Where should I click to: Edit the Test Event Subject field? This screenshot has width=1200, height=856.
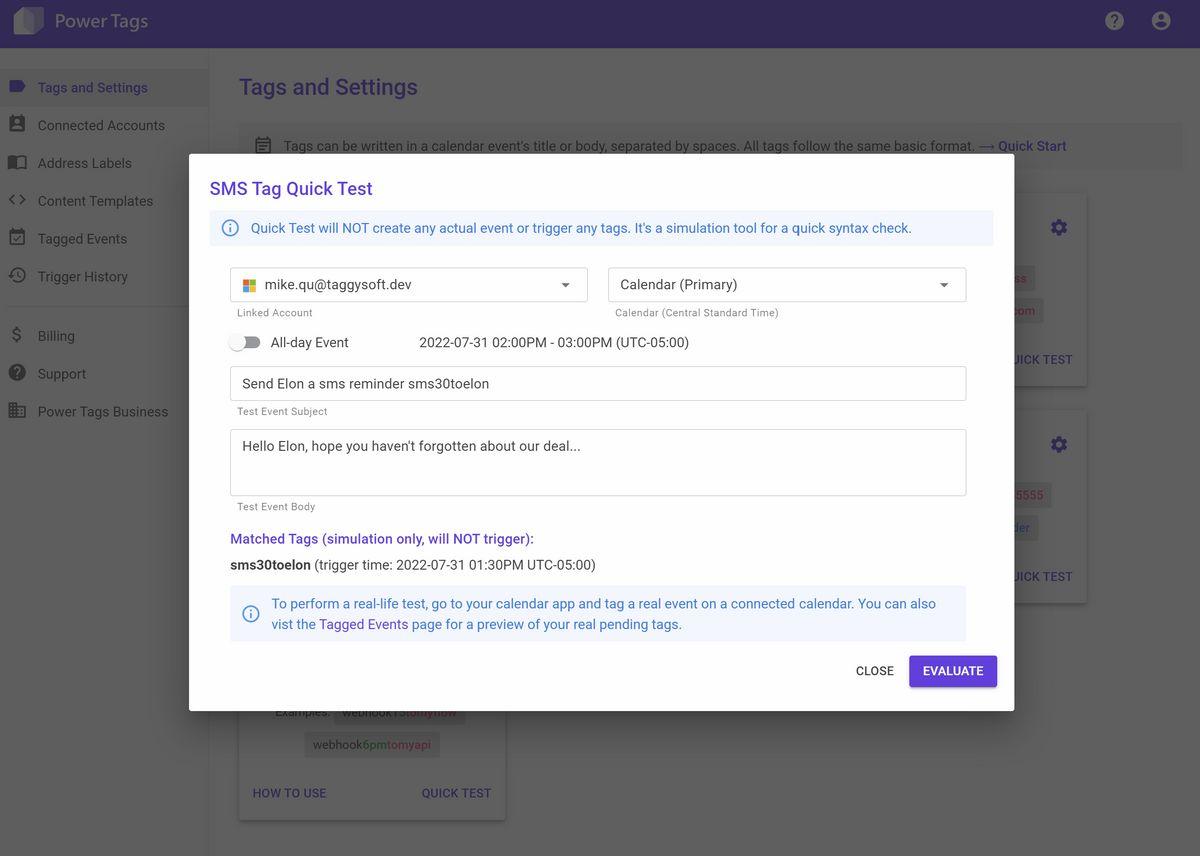598,384
